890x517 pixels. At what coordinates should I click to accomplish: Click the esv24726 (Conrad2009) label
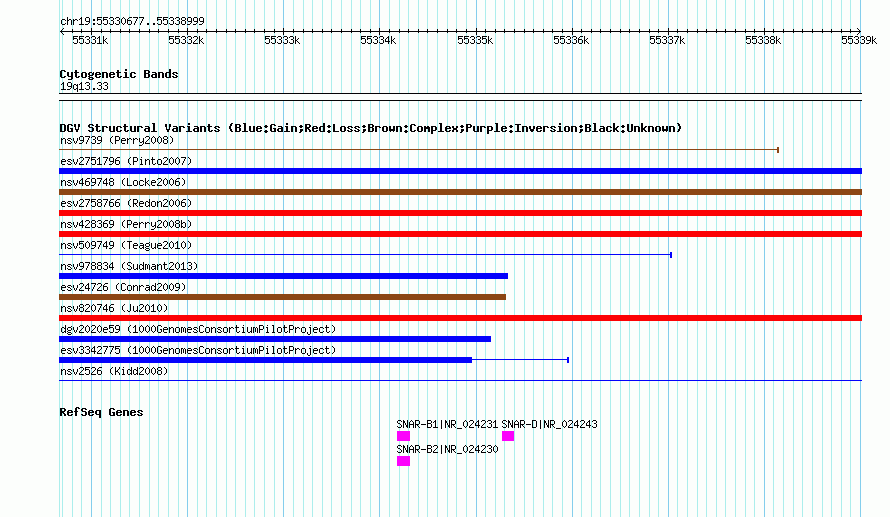point(123,287)
